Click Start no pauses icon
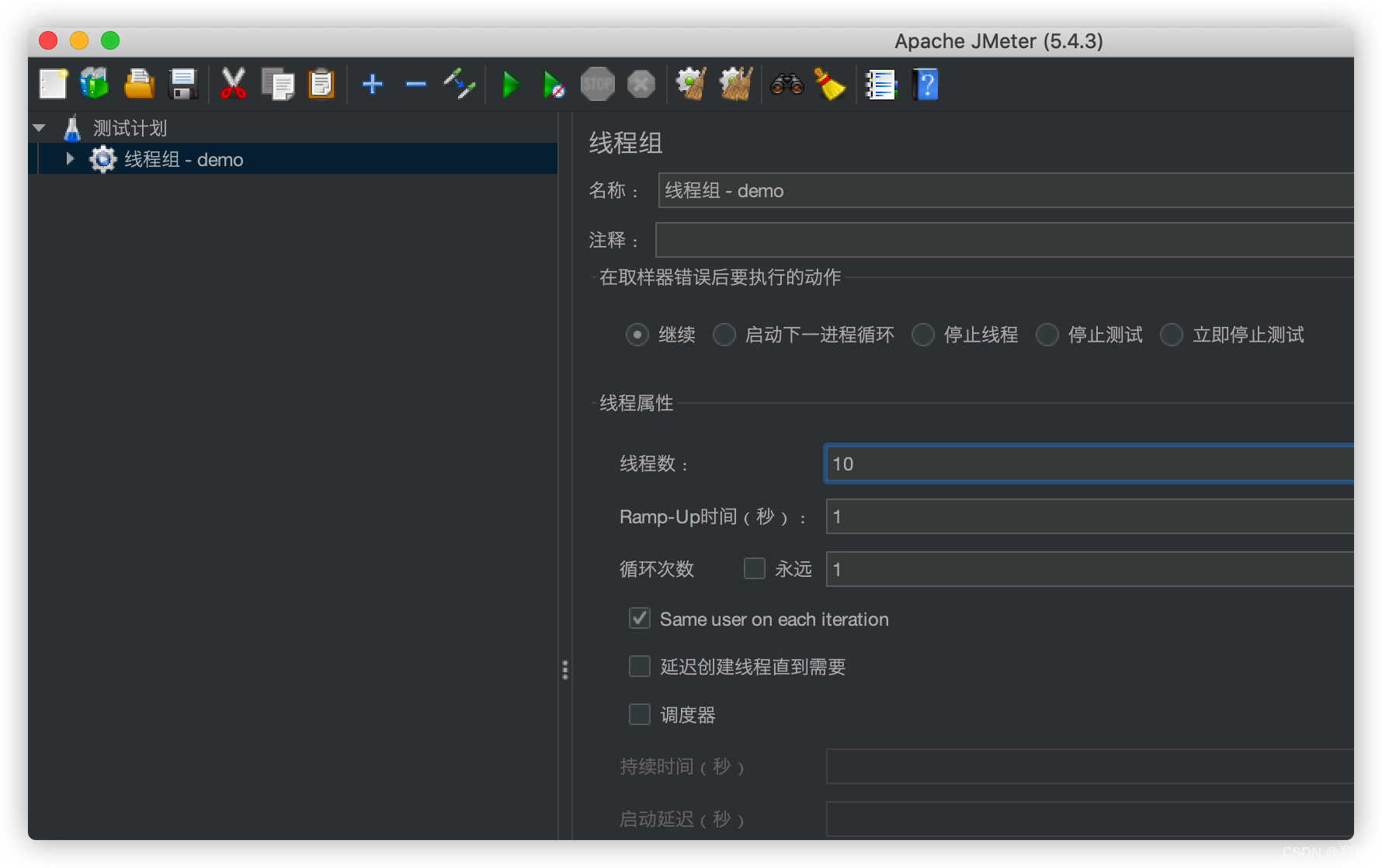Viewport: 1382px width, 868px height. click(x=554, y=84)
